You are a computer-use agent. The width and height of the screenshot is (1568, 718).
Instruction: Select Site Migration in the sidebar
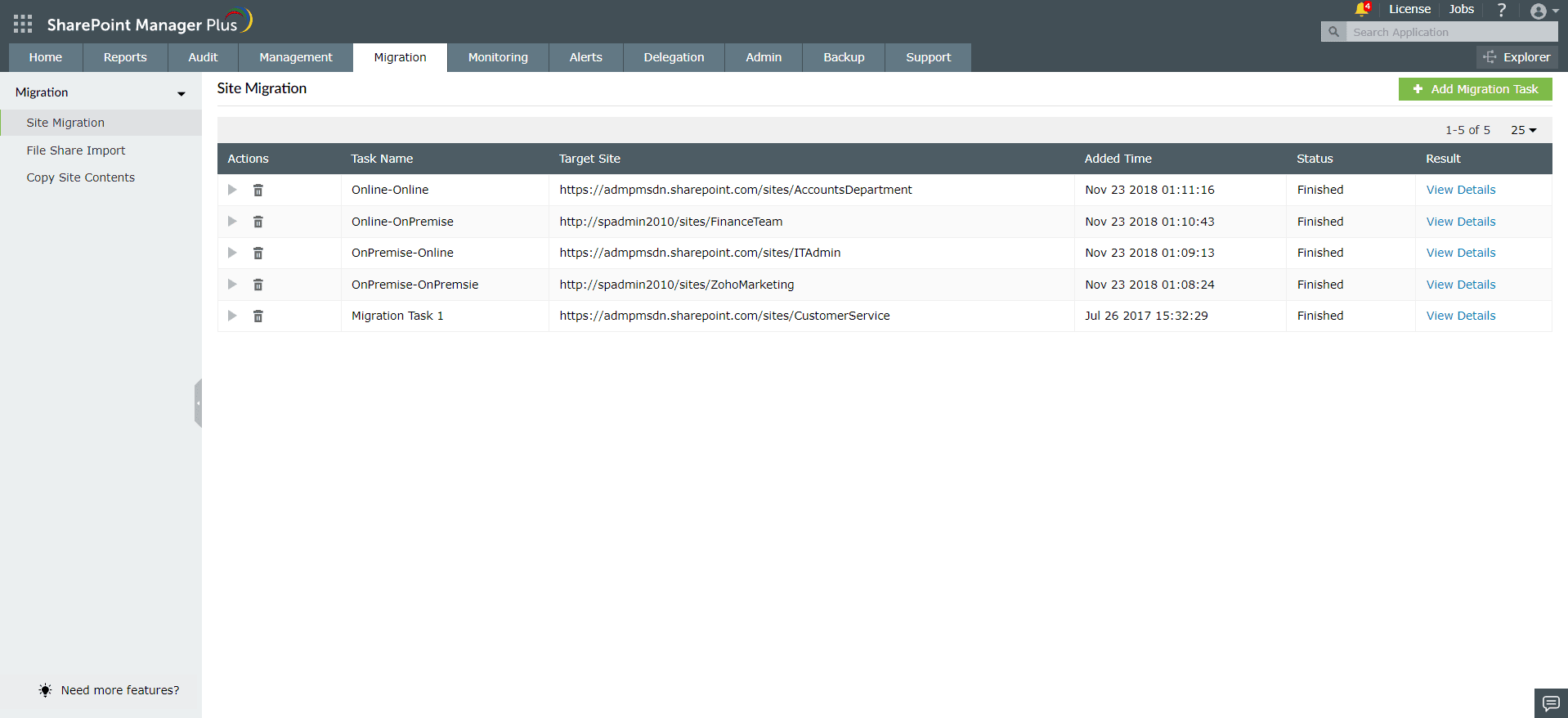point(101,123)
